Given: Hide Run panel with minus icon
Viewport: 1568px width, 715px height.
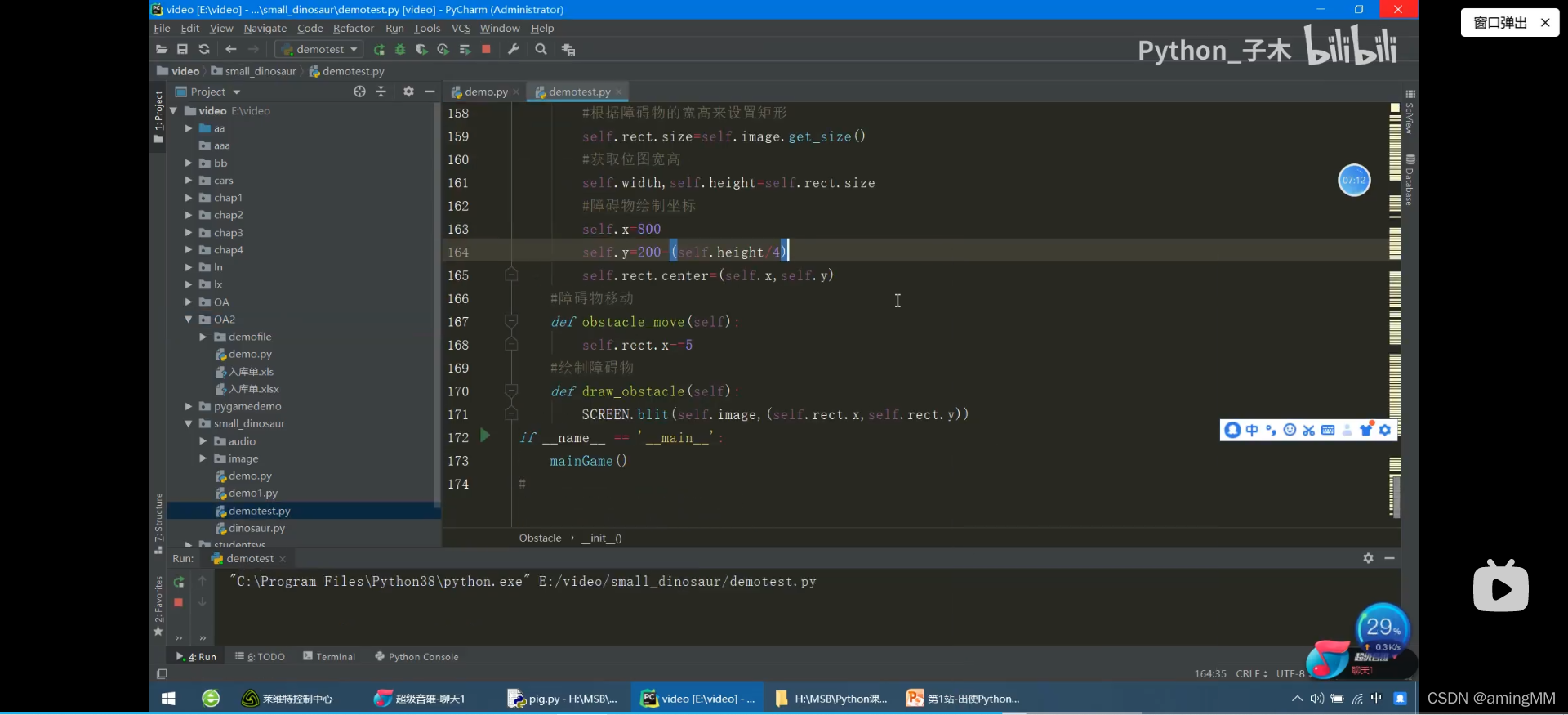Looking at the screenshot, I should 1389,558.
